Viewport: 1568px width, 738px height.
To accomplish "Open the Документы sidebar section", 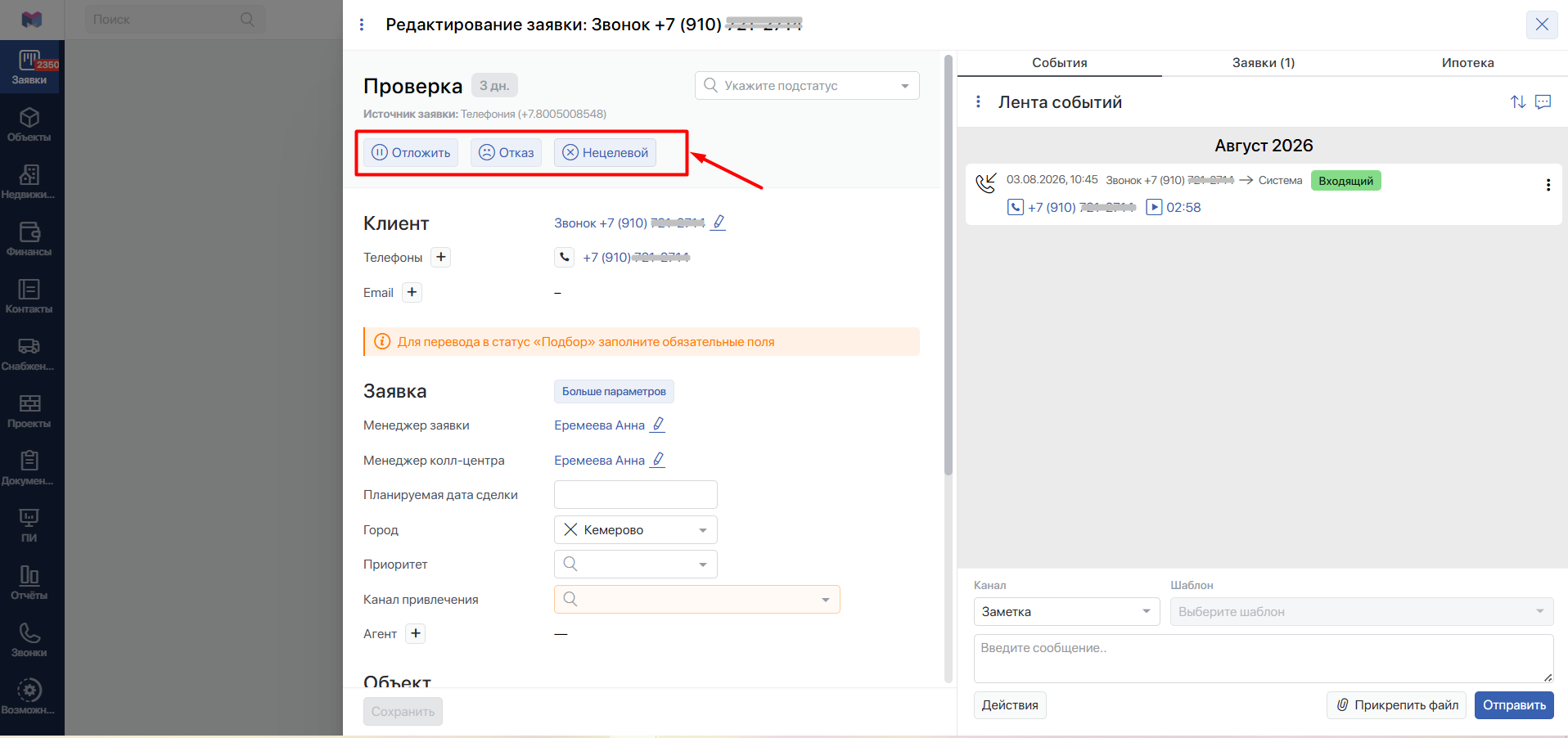I will click(x=29, y=468).
